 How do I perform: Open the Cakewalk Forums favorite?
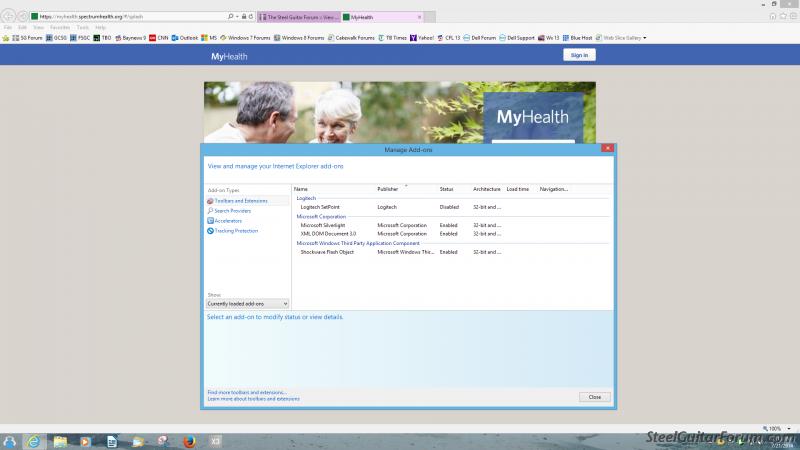pyautogui.click(x=351, y=38)
